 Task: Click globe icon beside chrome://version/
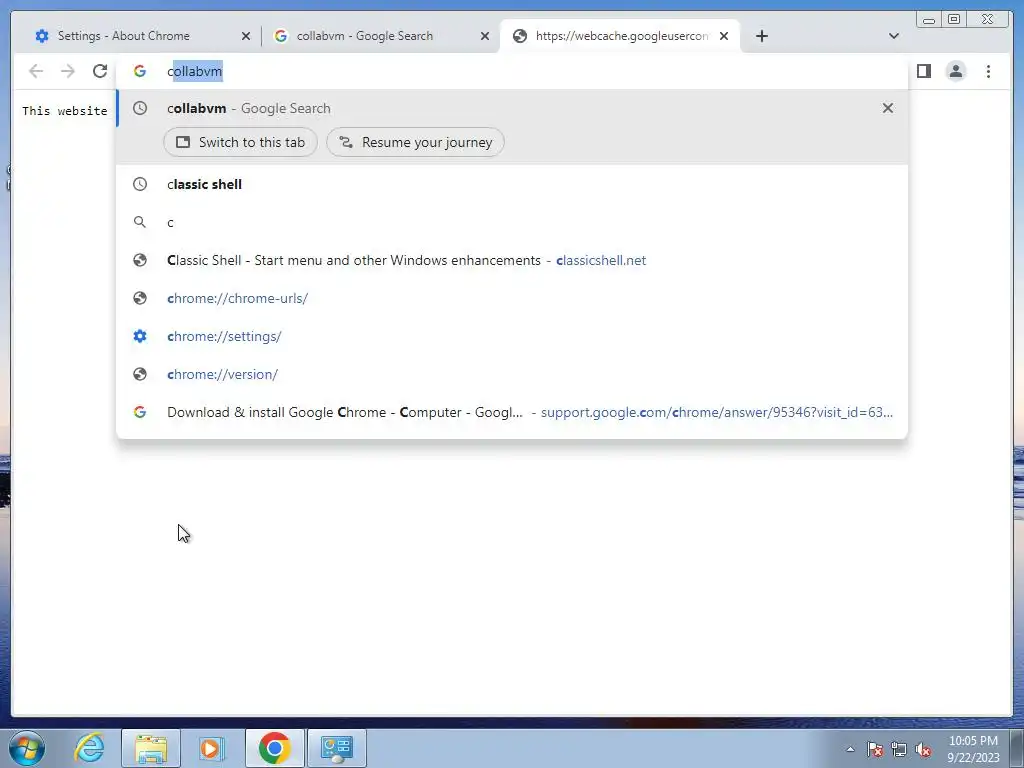click(x=140, y=374)
